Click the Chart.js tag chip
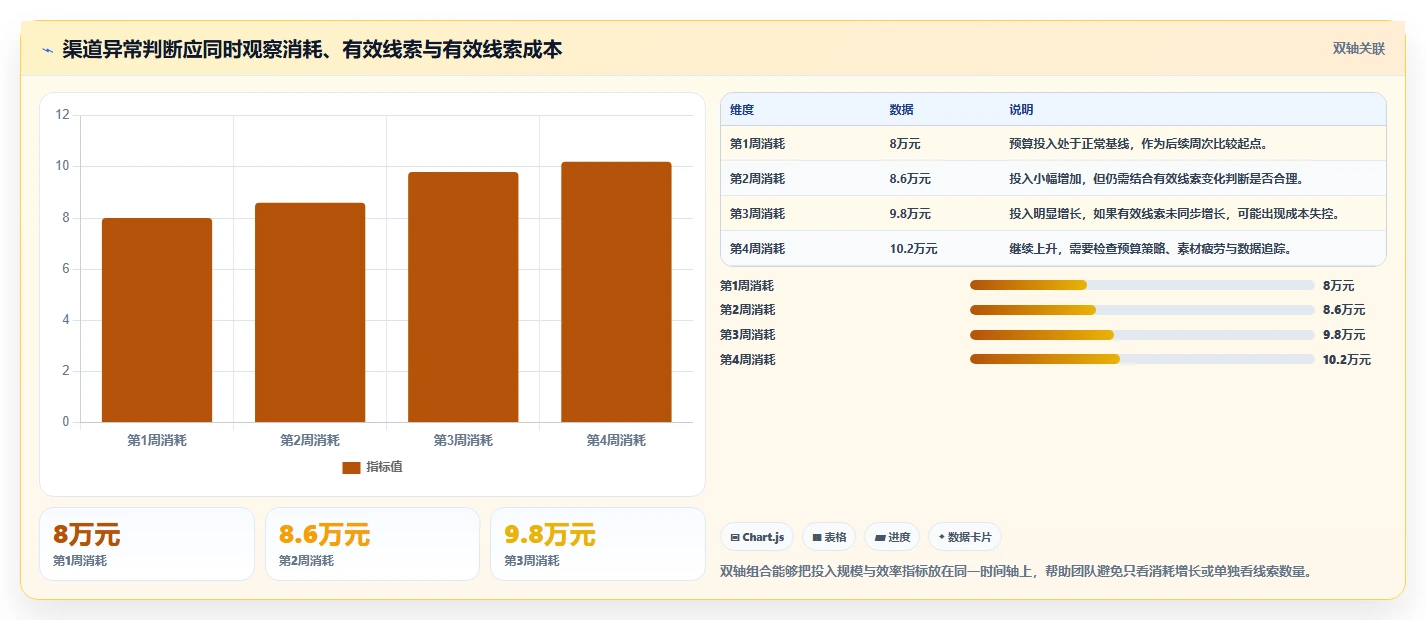This screenshot has height=620, width=1426. [x=757, y=537]
